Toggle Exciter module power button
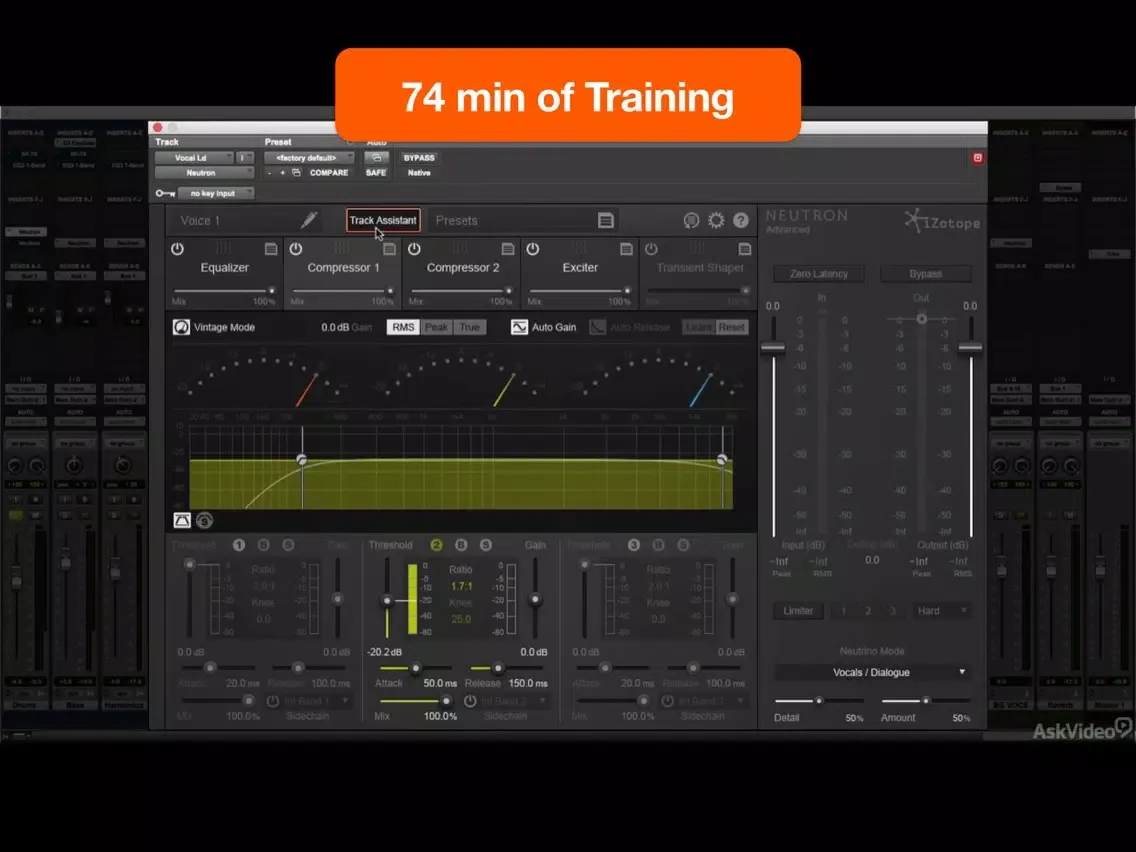 coord(532,249)
